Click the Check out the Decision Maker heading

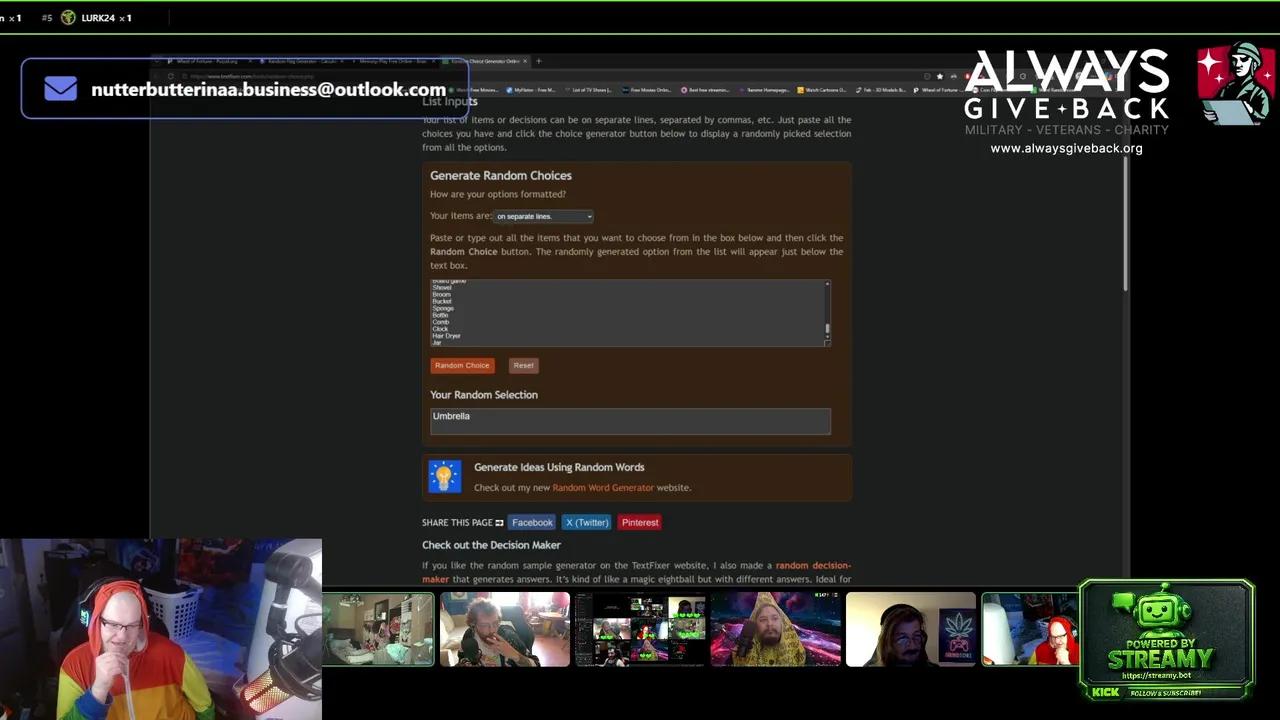point(491,545)
